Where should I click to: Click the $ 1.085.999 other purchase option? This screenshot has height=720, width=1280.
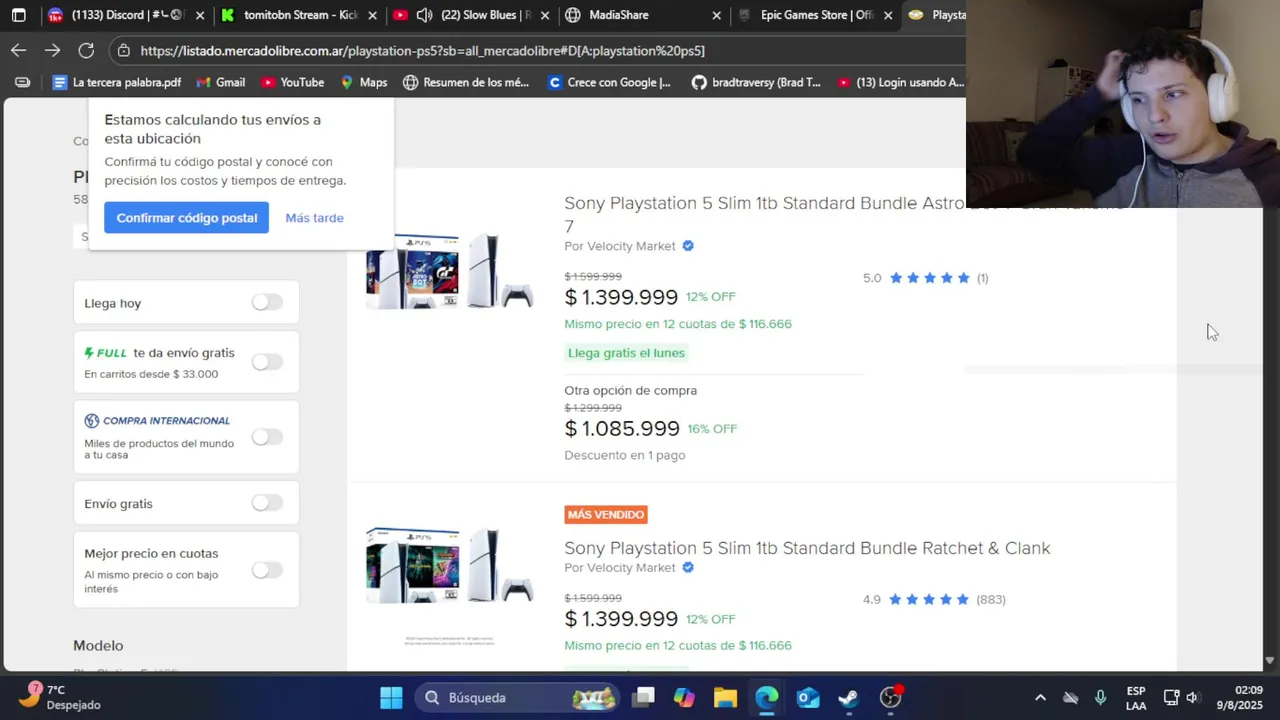pos(622,428)
